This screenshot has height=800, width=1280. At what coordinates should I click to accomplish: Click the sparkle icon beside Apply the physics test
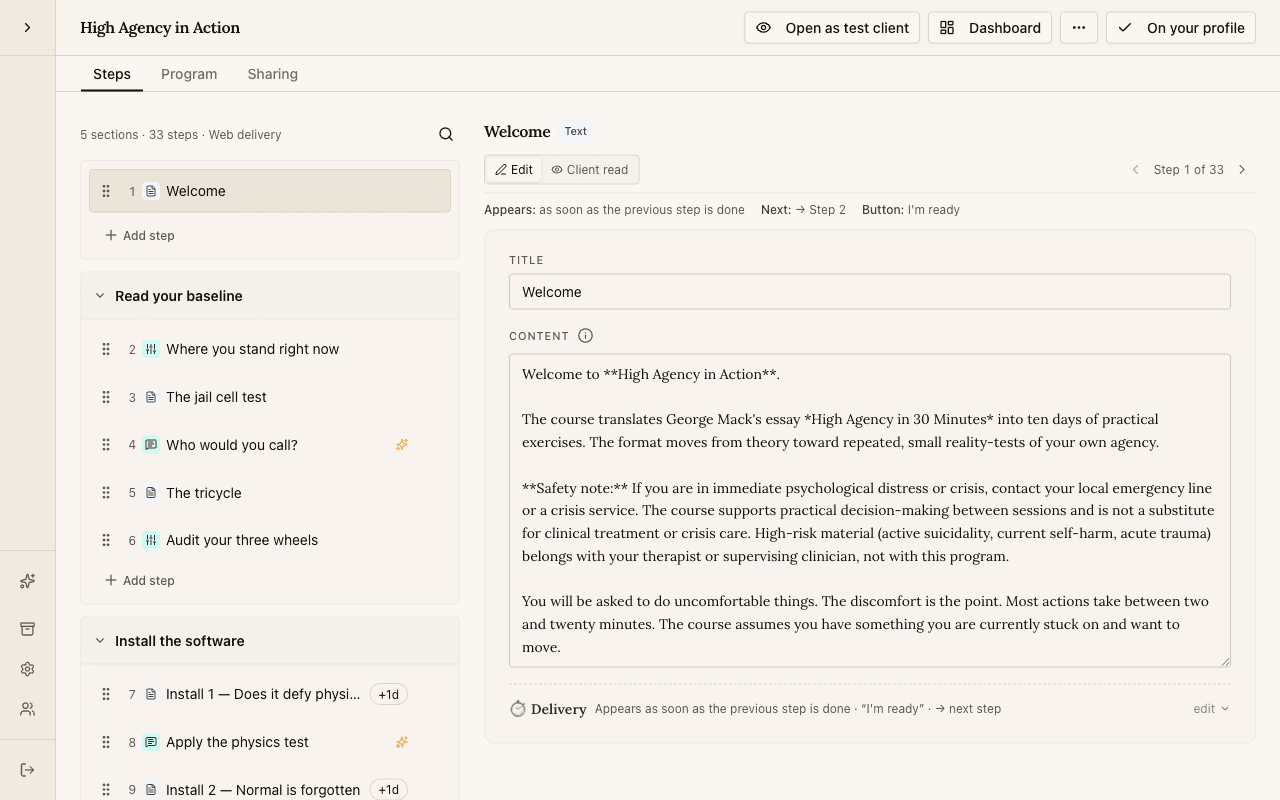(402, 742)
